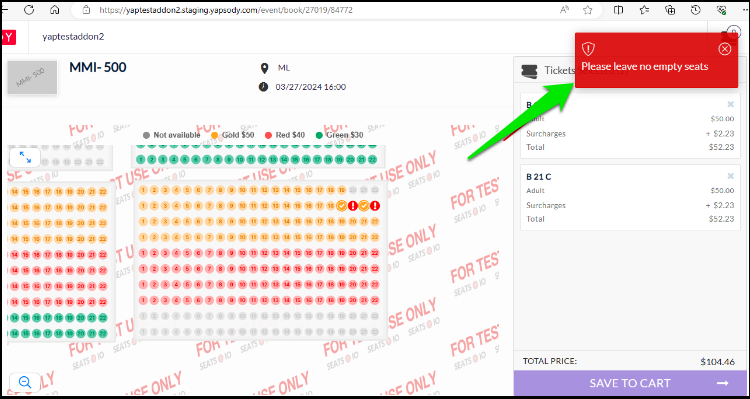The image size is (750, 399).
Task: Select the red warning seat 22 at the row end
Action: tap(375, 206)
